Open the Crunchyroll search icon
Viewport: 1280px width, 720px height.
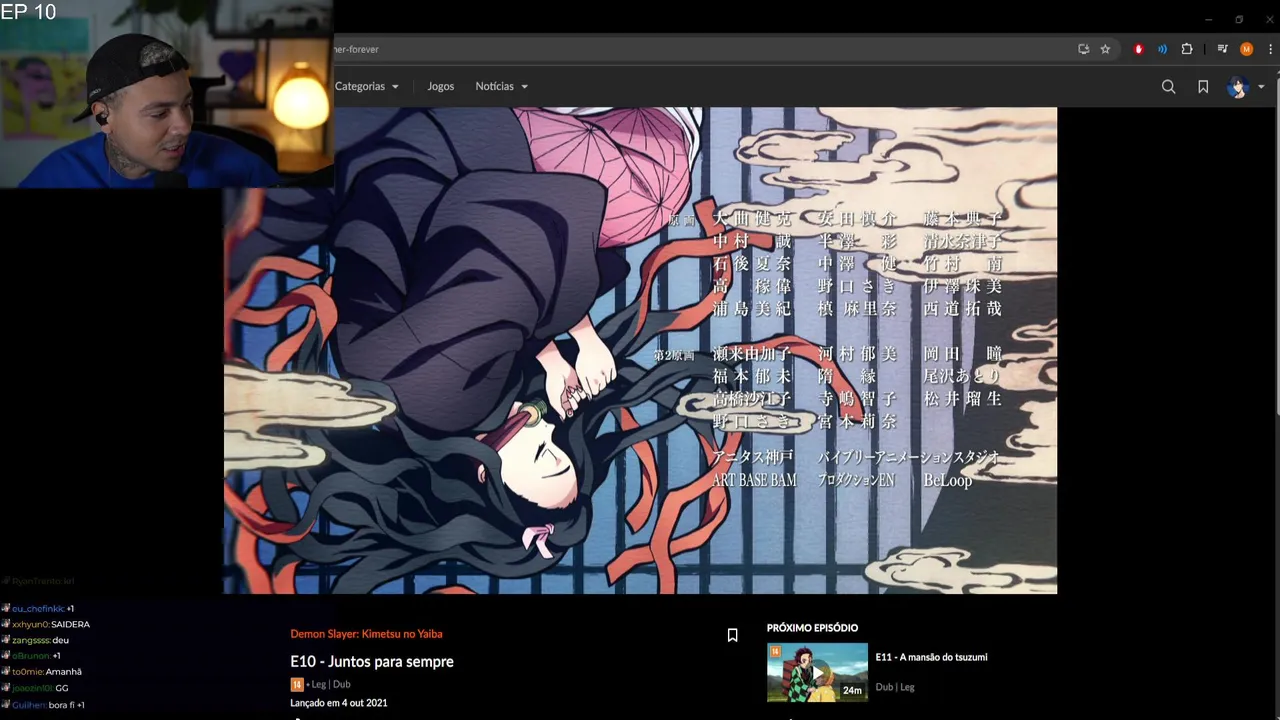click(1168, 87)
